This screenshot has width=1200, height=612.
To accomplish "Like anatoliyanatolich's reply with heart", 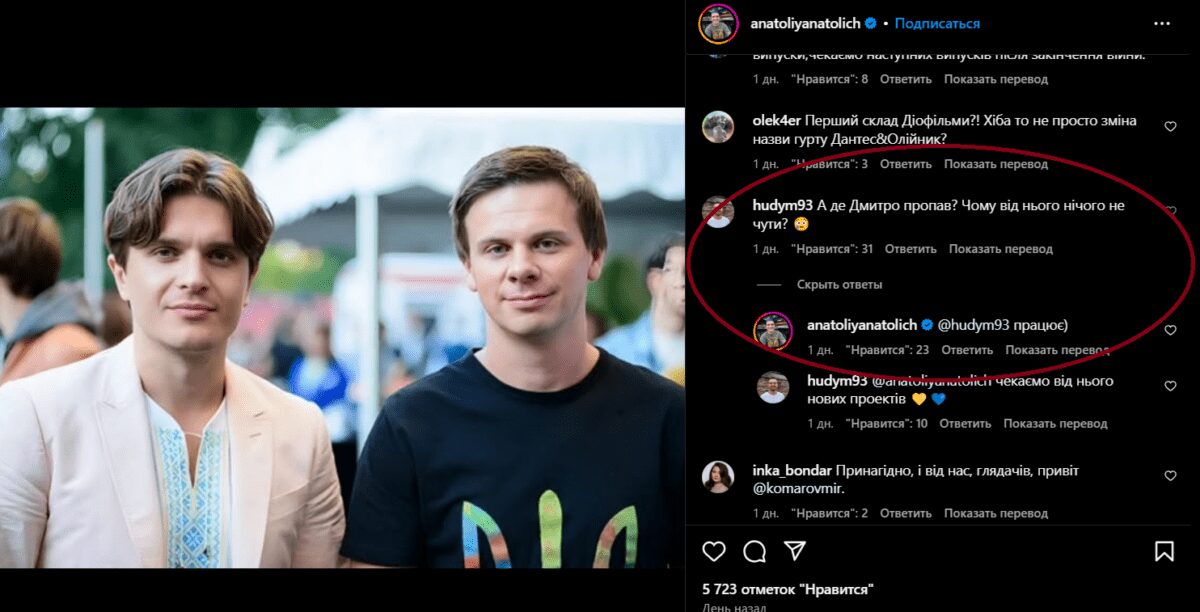I will (1170, 331).
